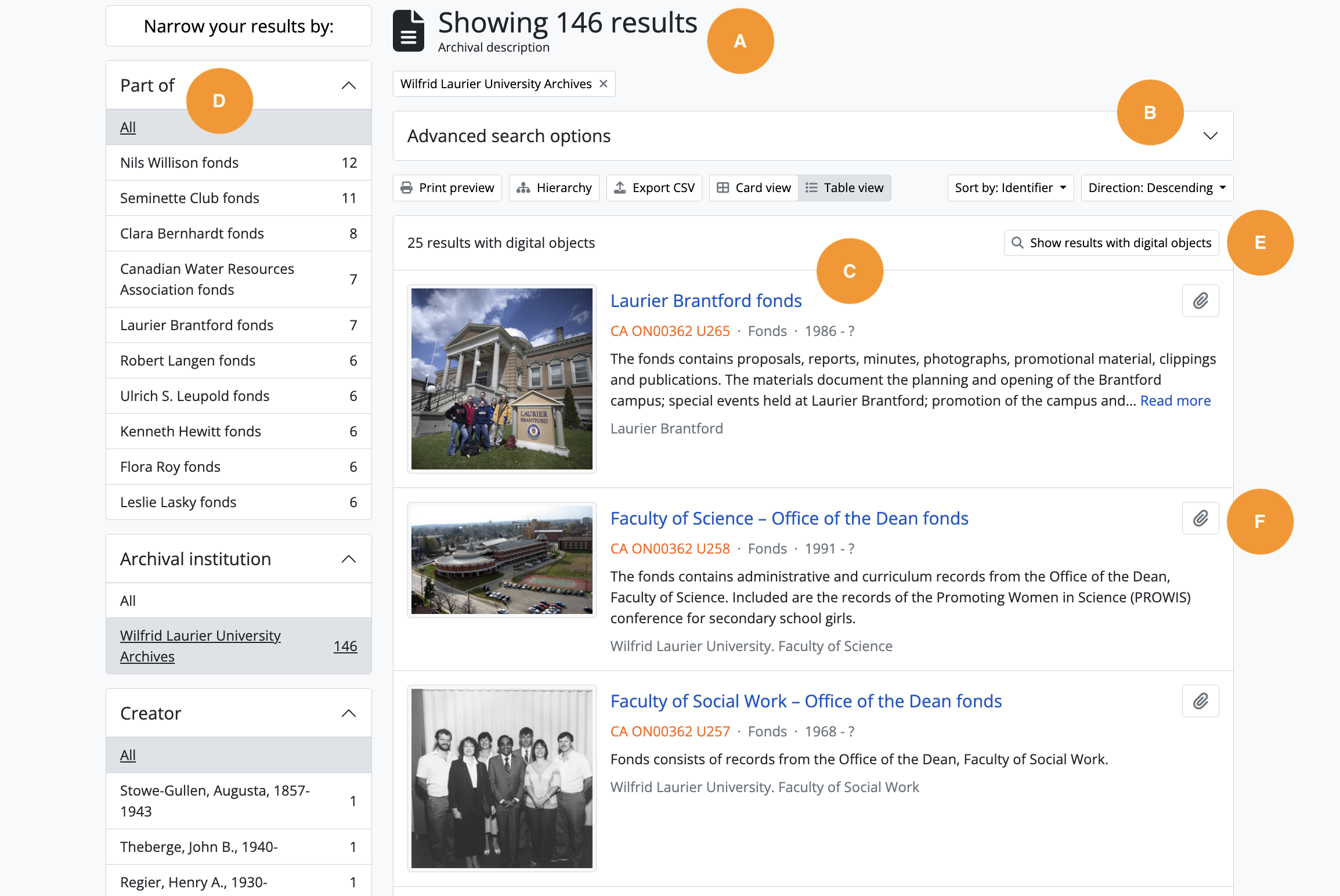Switch to Table view
1340x896 pixels.
(x=844, y=188)
